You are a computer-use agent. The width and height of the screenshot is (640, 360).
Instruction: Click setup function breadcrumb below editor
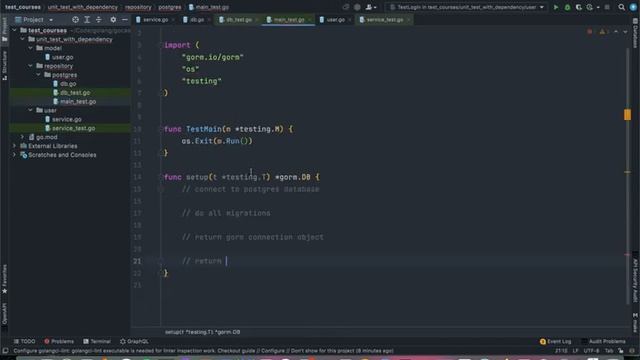(x=202, y=332)
